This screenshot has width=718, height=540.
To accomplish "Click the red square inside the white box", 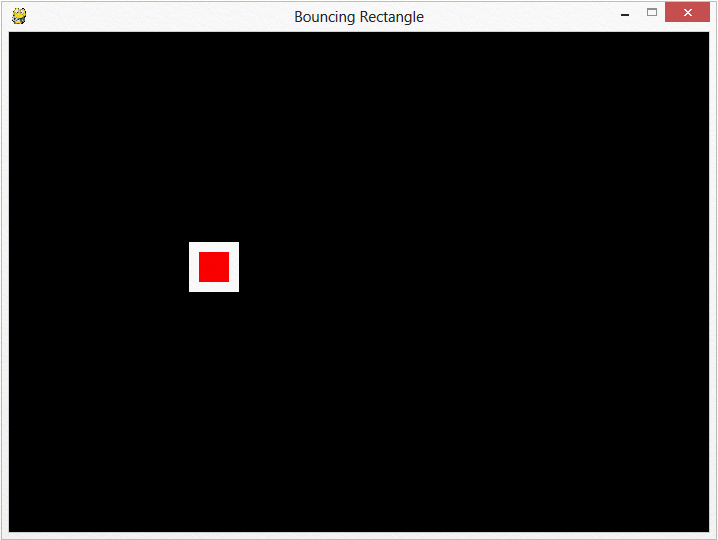I will point(214,267).
